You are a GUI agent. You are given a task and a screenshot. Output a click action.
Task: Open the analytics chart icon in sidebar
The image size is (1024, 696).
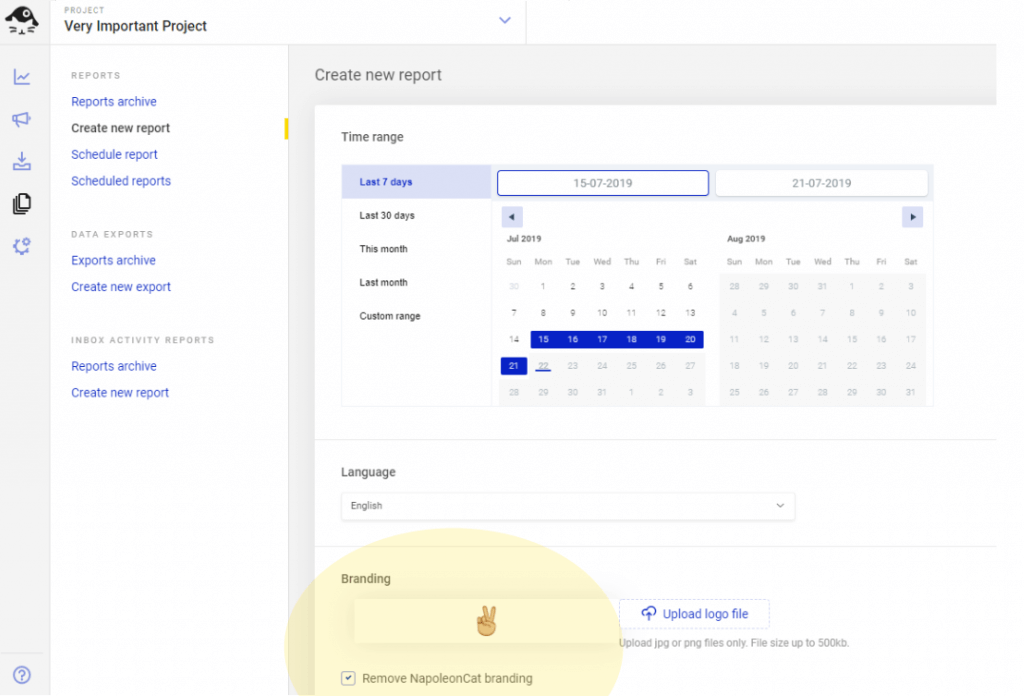(x=22, y=77)
